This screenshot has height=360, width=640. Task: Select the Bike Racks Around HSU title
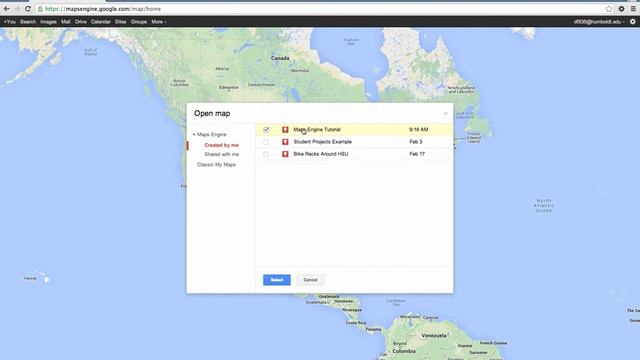coord(321,154)
